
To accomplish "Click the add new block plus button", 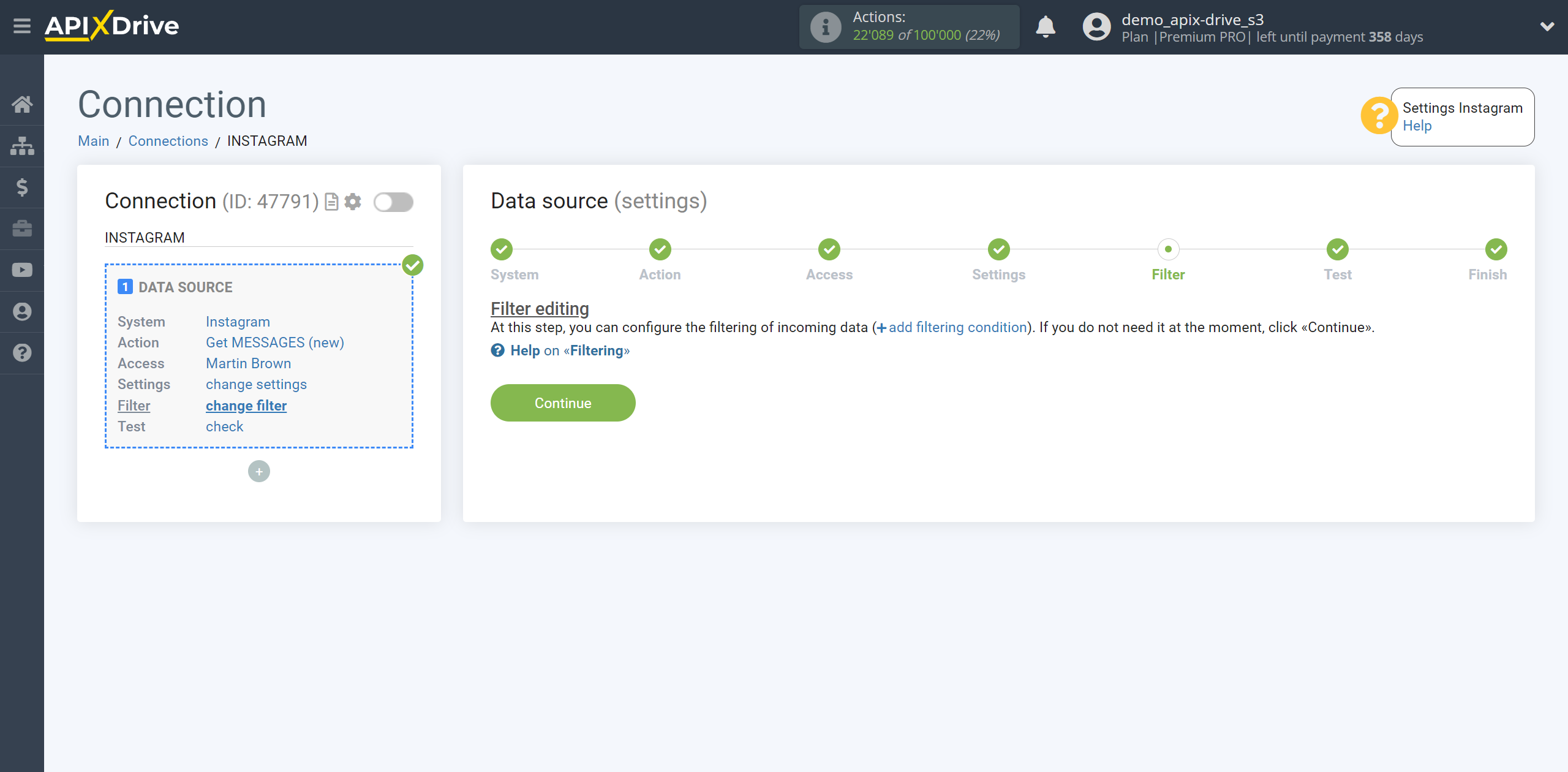I will (259, 471).
